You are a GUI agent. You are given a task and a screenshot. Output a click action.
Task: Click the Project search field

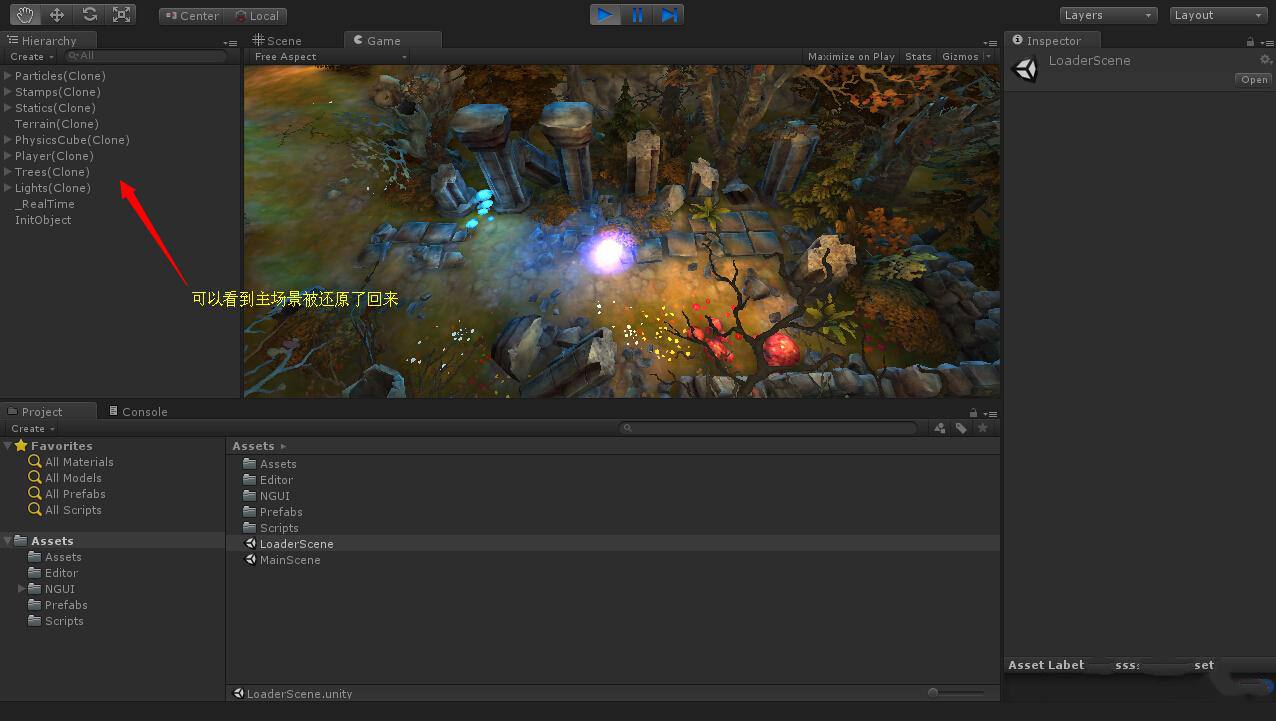tap(767, 428)
